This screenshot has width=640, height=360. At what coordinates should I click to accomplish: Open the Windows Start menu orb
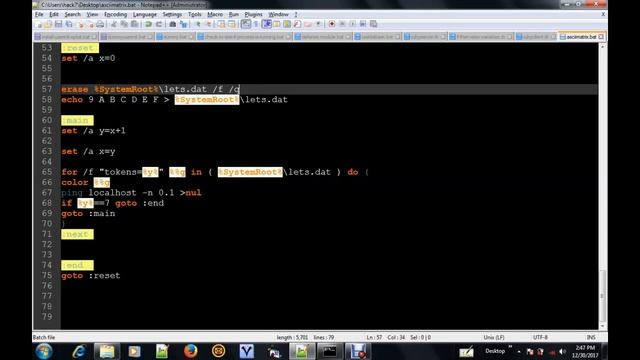click(x=44, y=351)
